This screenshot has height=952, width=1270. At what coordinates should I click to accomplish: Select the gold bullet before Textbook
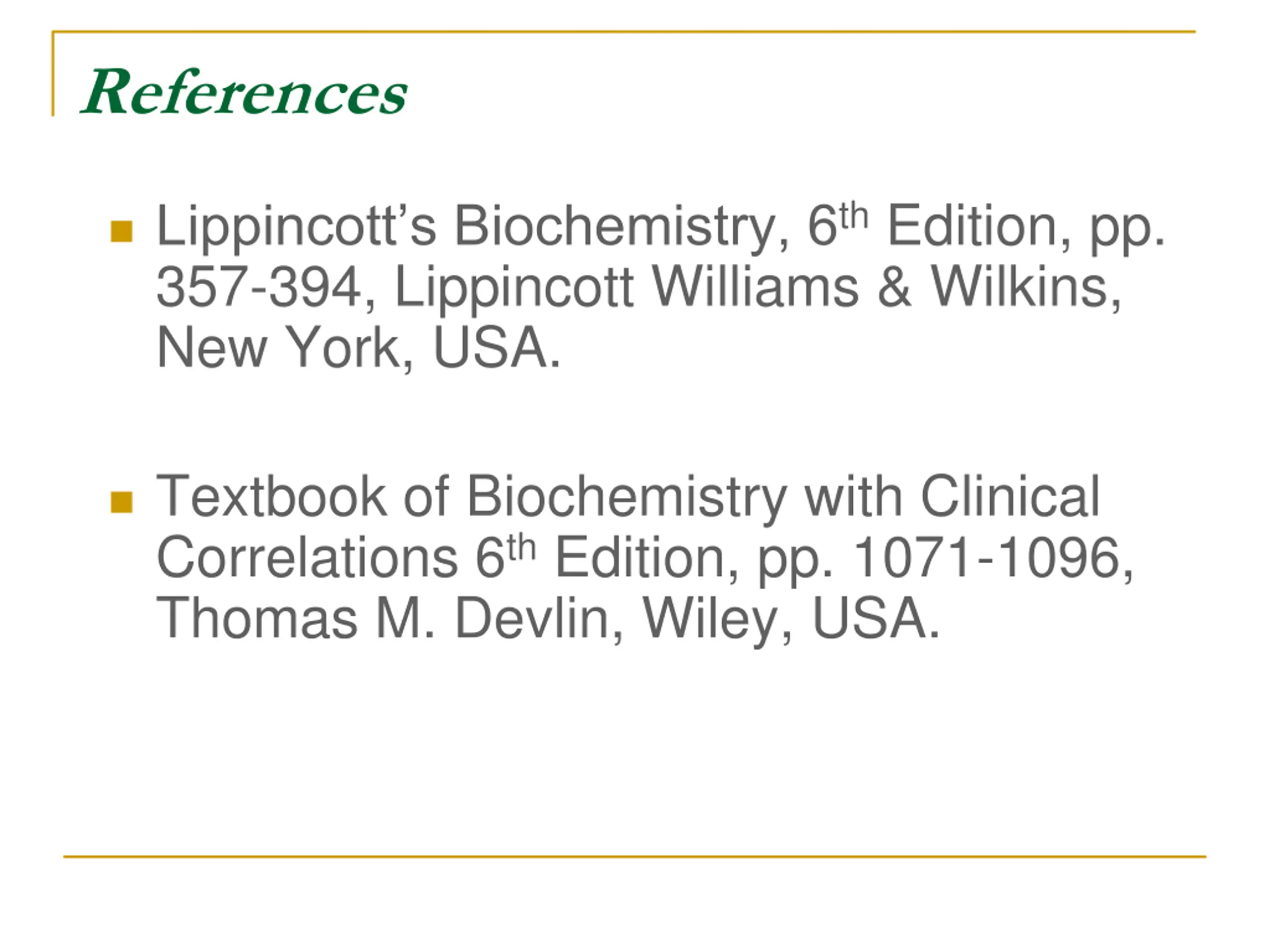[x=121, y=502]
